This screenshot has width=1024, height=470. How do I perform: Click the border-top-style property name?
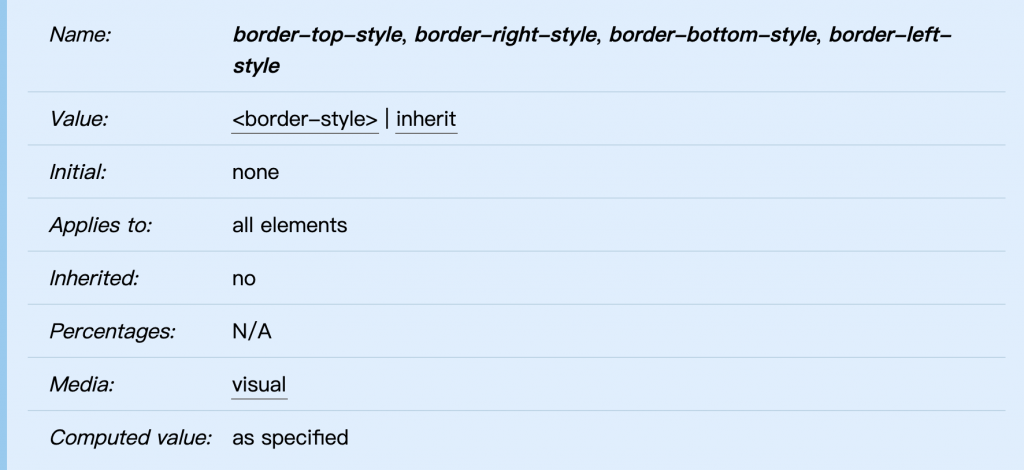pos(317,35)
